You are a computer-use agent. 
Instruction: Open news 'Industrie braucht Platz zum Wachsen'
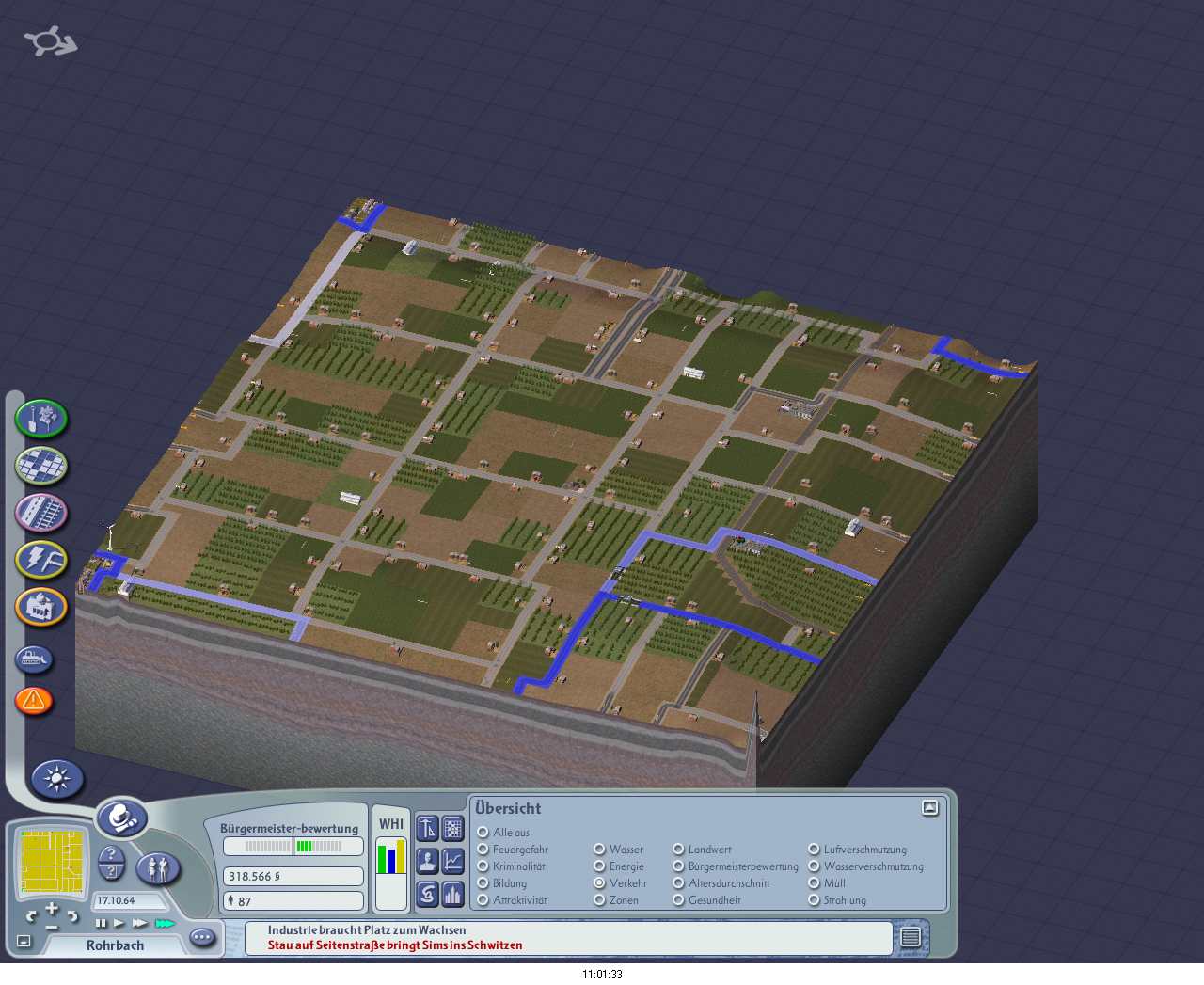click(x=367, y=930)
